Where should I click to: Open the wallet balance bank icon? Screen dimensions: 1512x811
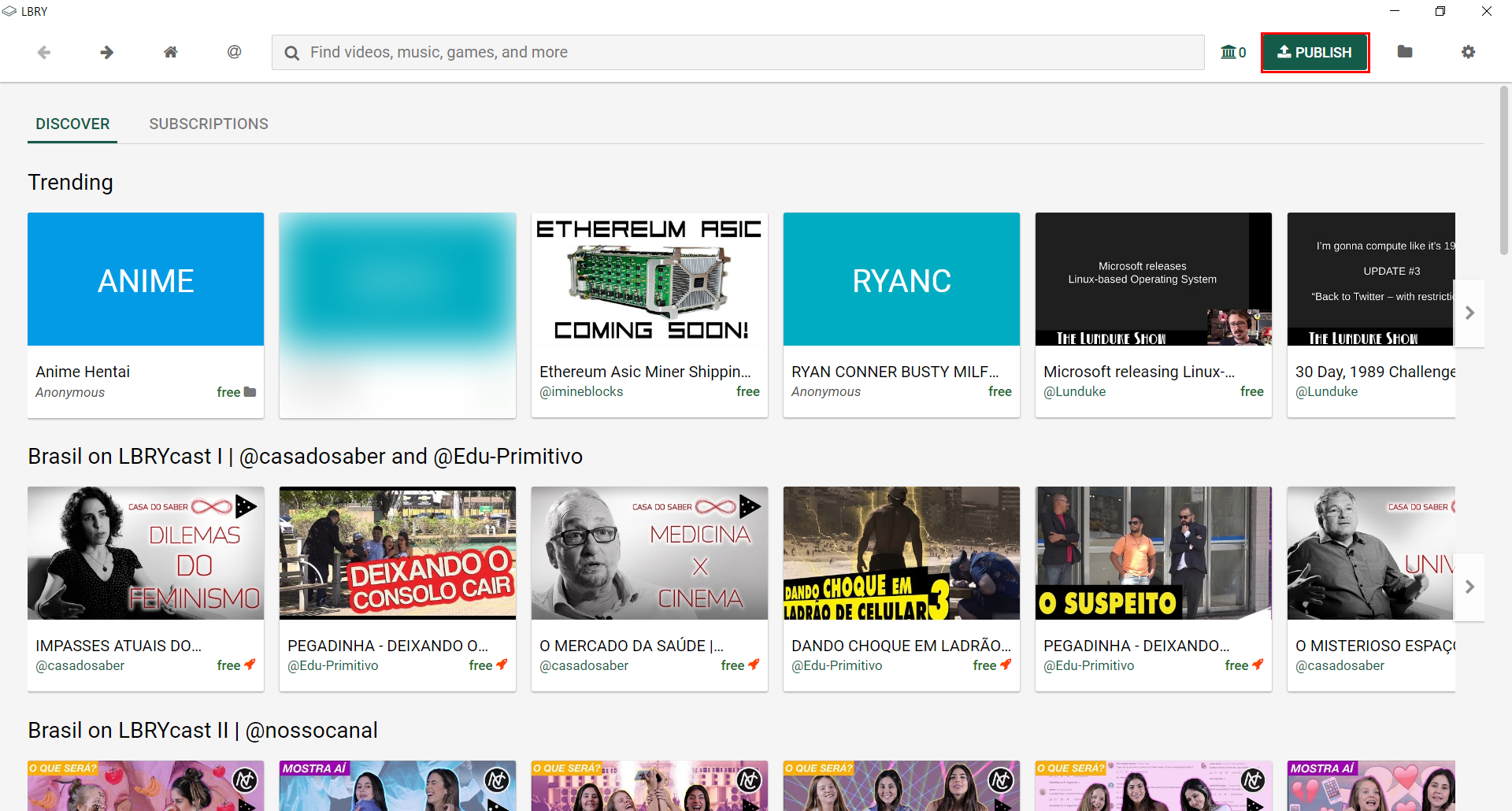pos(1233,52)
